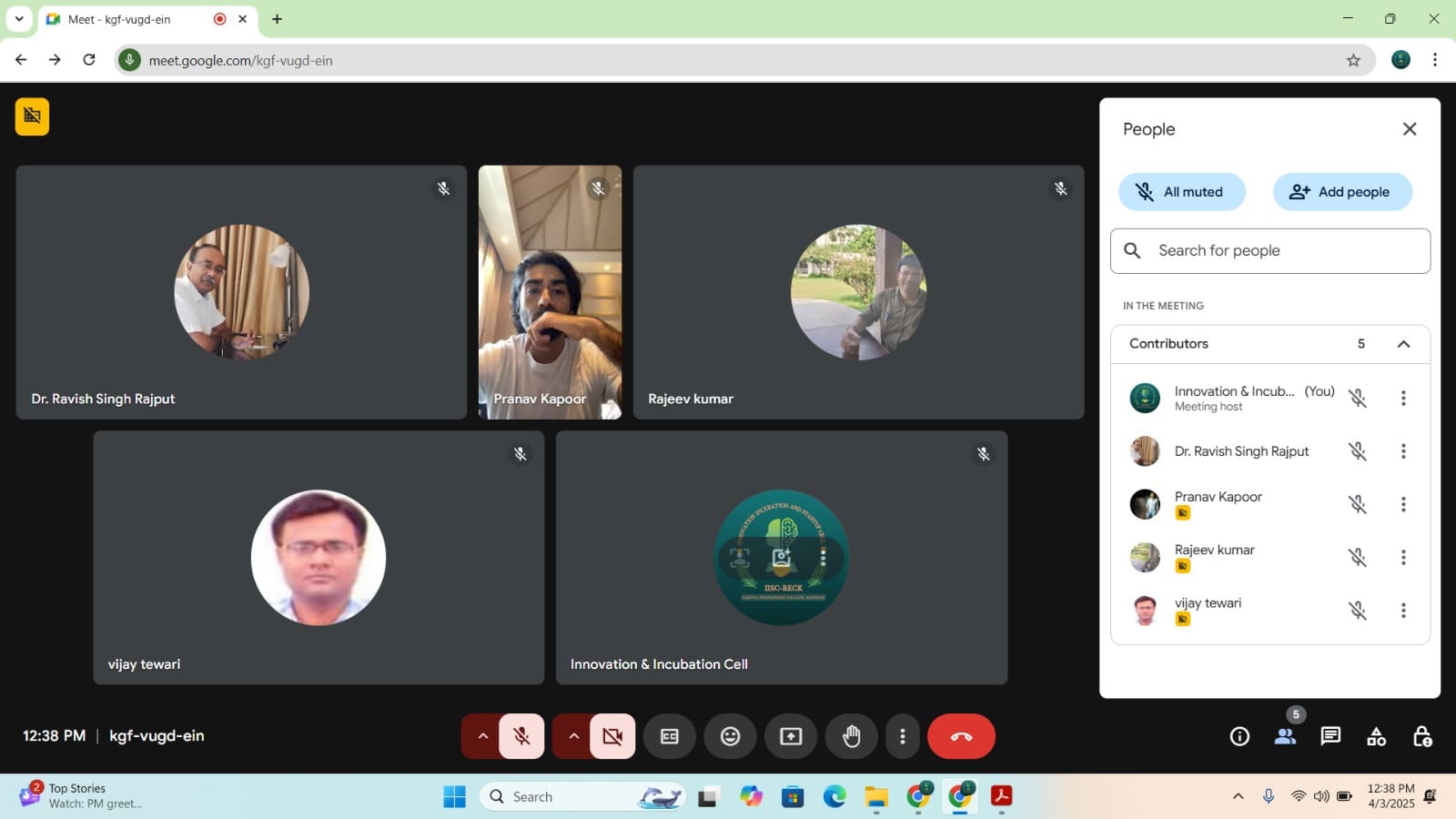Toggle the camera off button

[612, 736]
